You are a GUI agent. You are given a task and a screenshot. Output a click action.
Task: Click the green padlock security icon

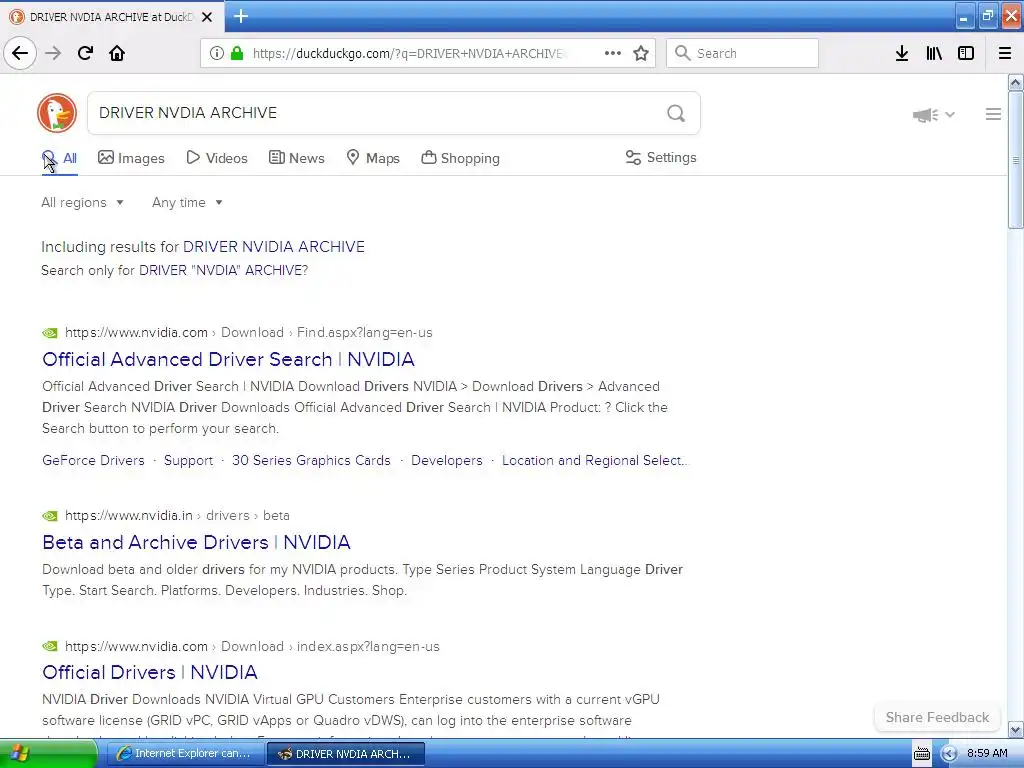point(237,53)
